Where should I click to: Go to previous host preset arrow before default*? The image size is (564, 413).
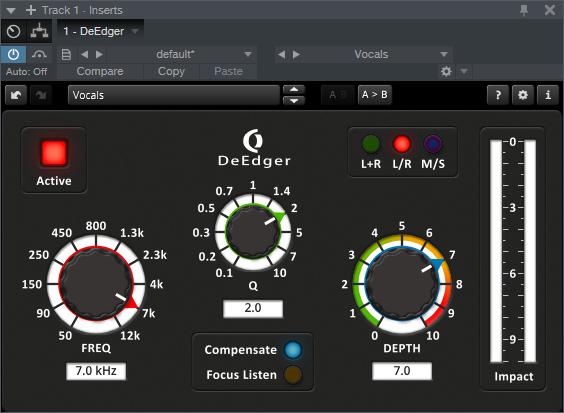pyautogui.click(x=85, y=55)
